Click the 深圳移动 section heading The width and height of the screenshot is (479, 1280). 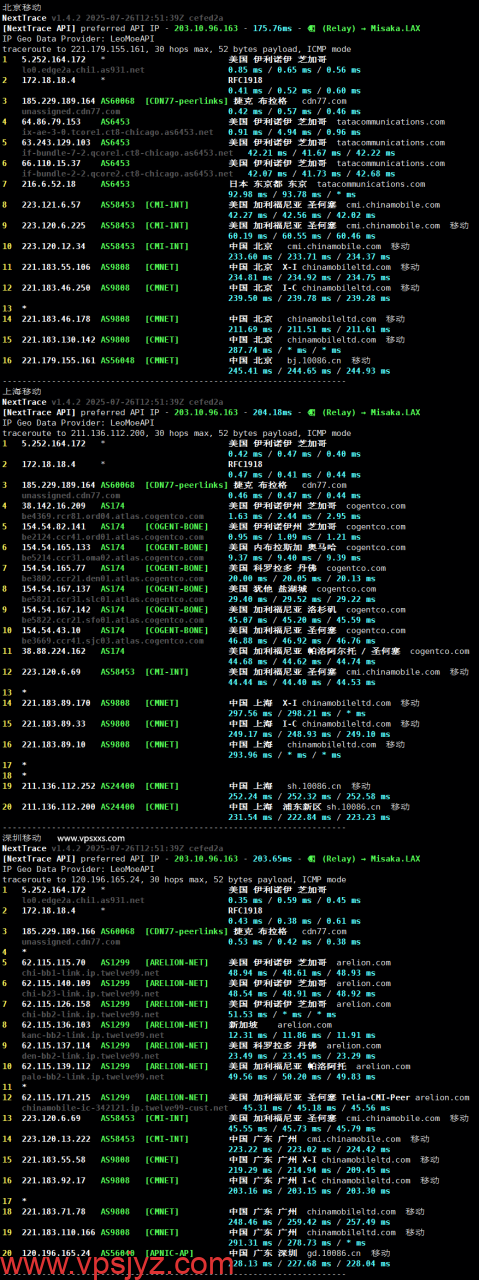pos(21,836)
